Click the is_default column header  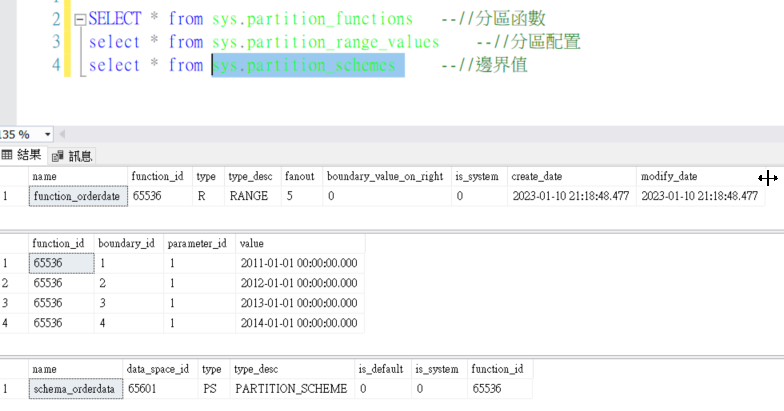tap(382, 370)
